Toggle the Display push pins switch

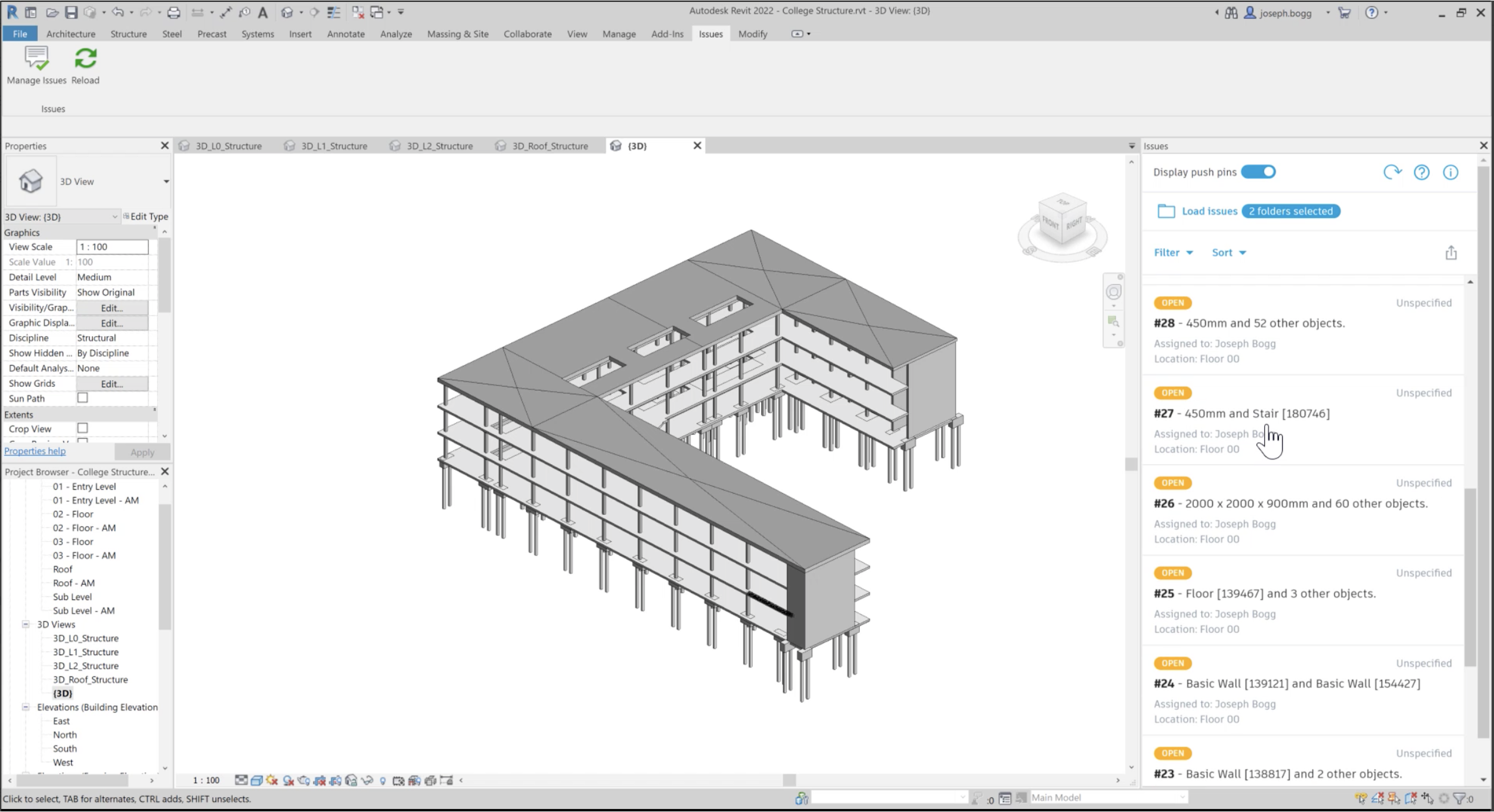point(1258,172)
